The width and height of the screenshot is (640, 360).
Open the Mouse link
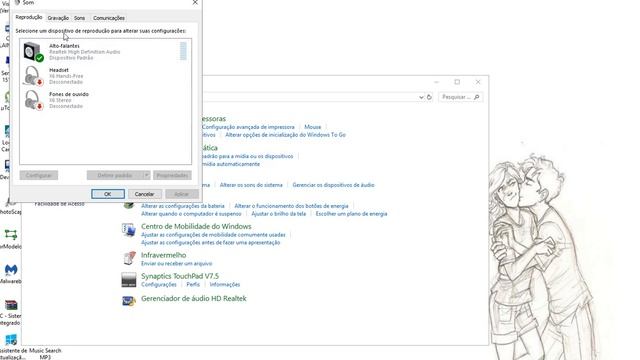[x=313, y=127]
